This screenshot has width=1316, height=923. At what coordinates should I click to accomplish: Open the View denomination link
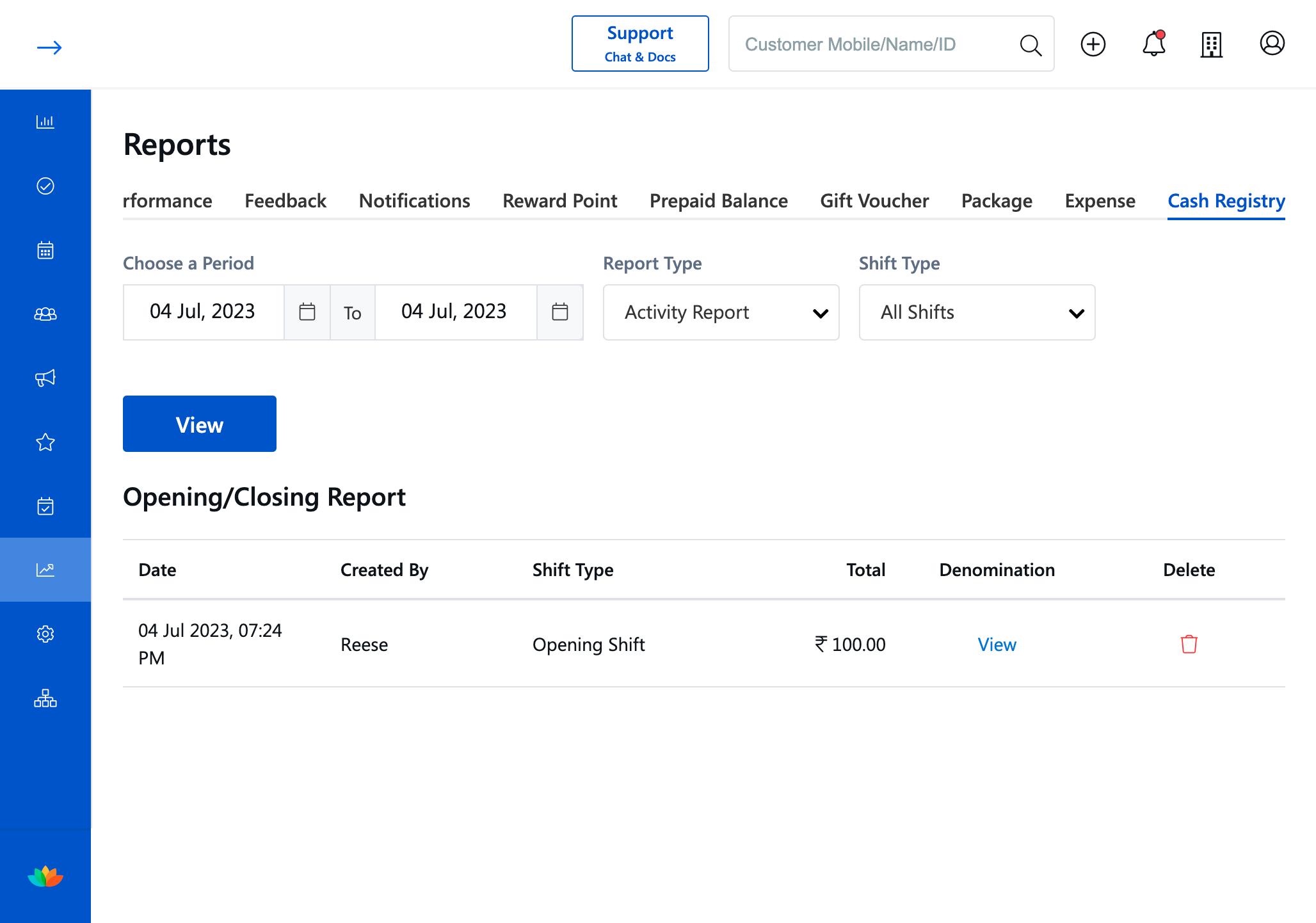click(997, 645)
